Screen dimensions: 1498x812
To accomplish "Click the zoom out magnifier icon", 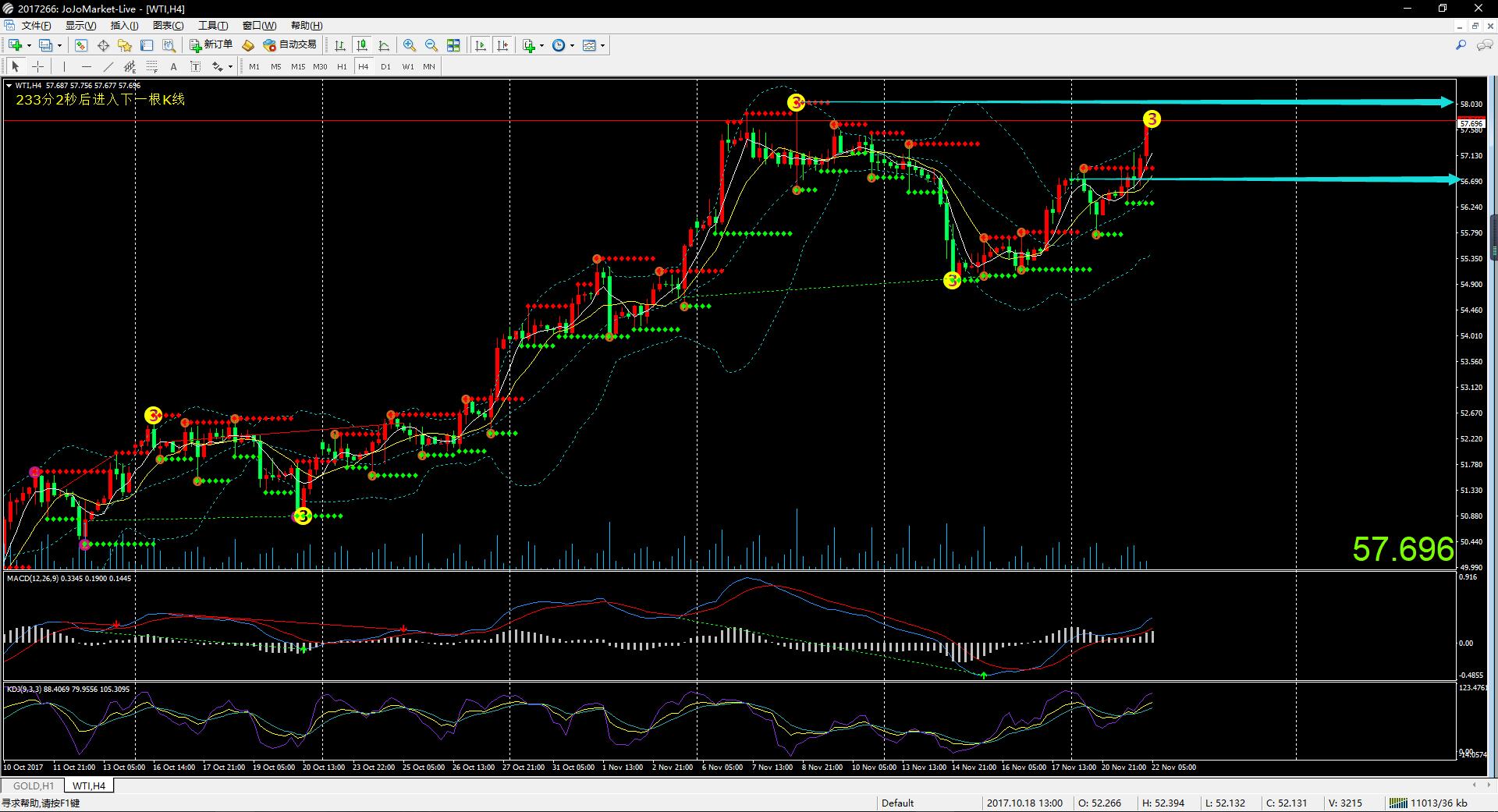I will (x=431, y=45).
